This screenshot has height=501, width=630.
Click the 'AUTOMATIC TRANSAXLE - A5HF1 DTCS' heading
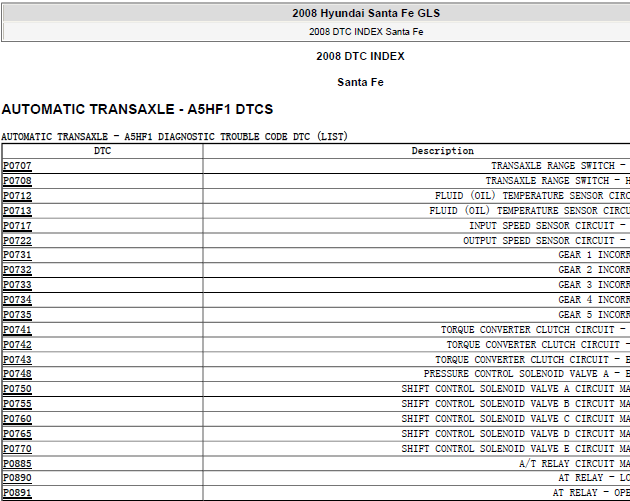(137, 109)
